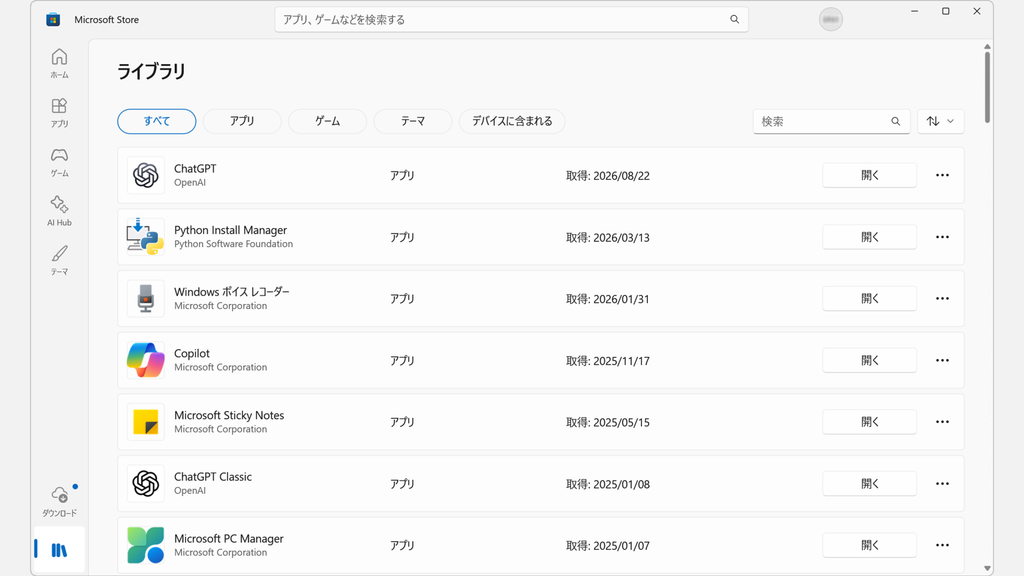Focus the library 検索 field
This screenshot has width=1024, height=576.
pos(831,121)
